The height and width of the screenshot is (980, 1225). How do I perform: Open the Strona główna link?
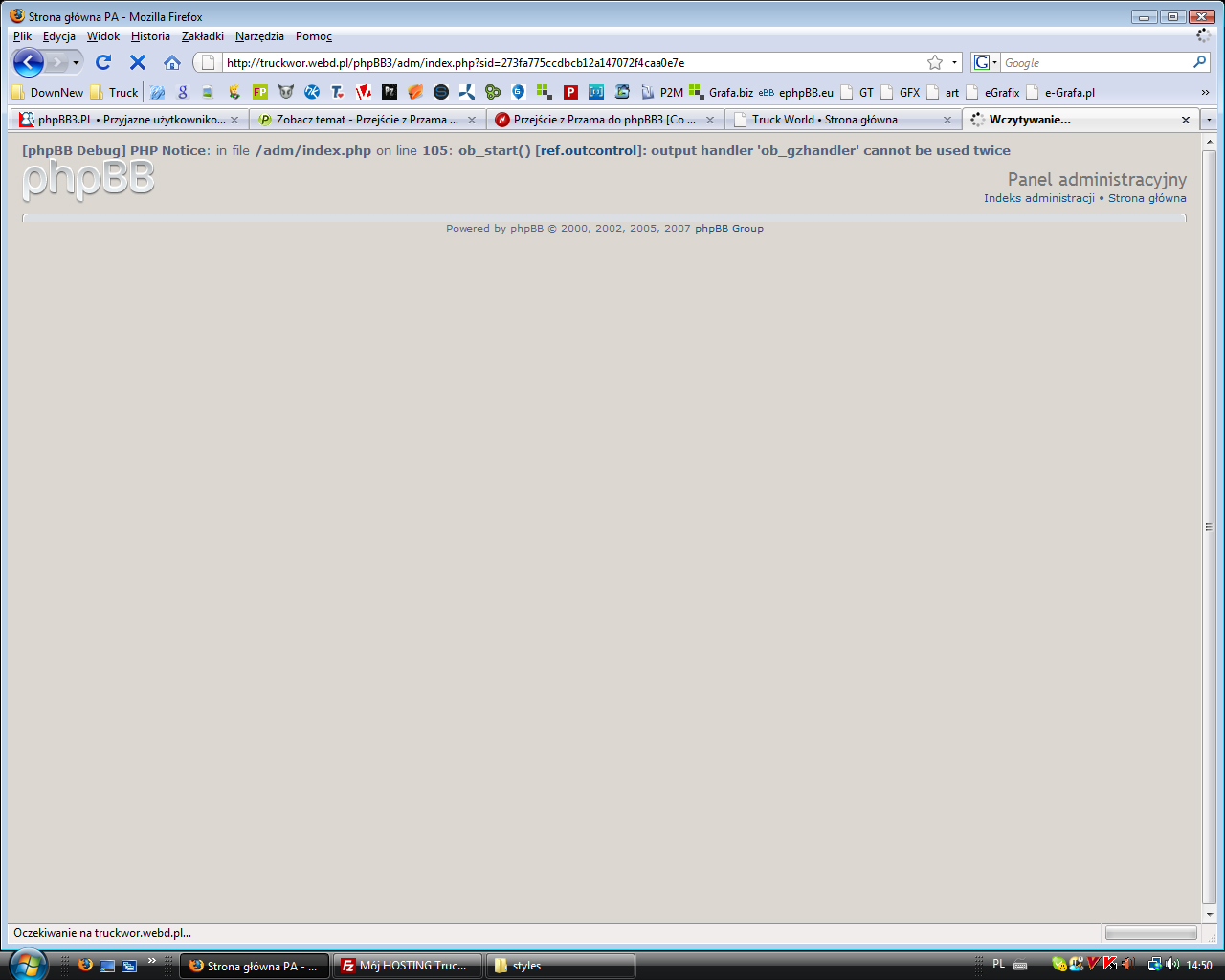(x=1147, y=198)
